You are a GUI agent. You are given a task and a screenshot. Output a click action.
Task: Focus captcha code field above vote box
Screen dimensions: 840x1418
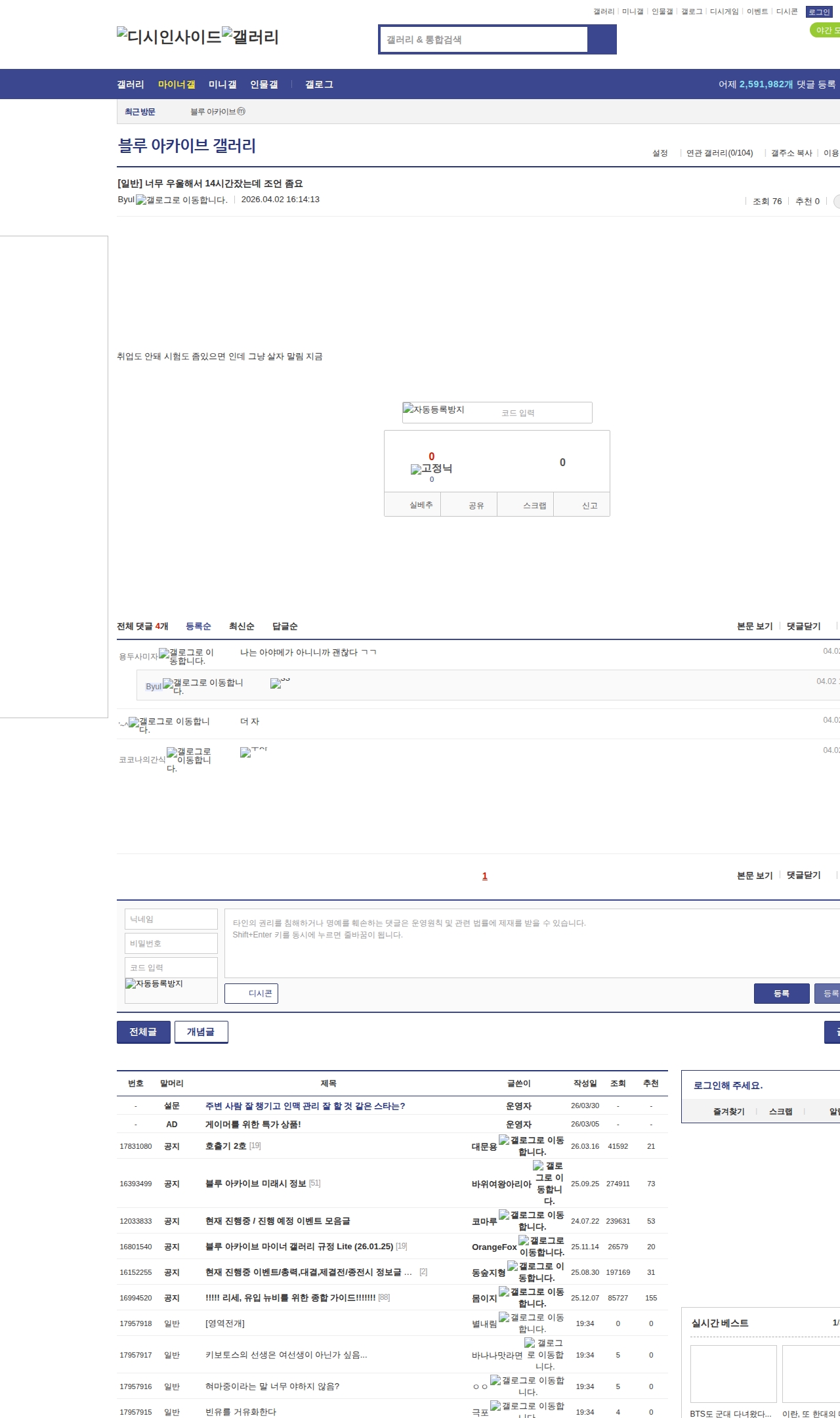545,413
